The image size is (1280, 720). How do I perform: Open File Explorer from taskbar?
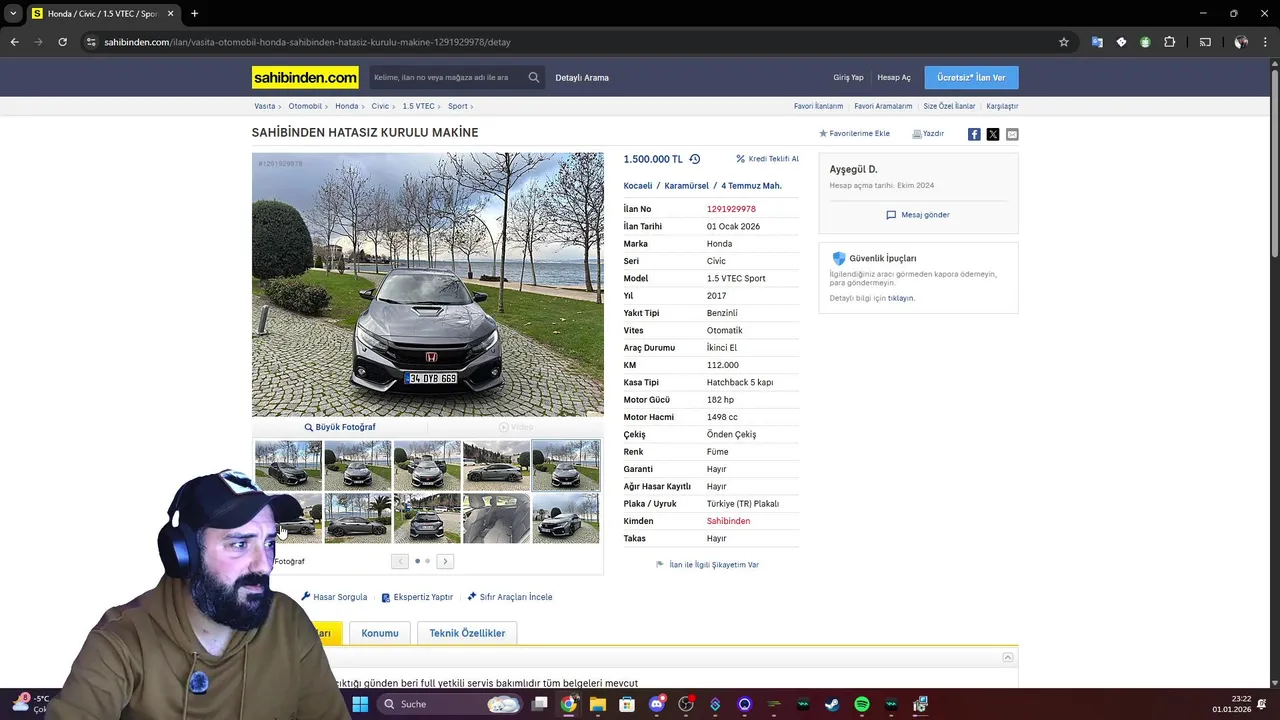[597, 704]
